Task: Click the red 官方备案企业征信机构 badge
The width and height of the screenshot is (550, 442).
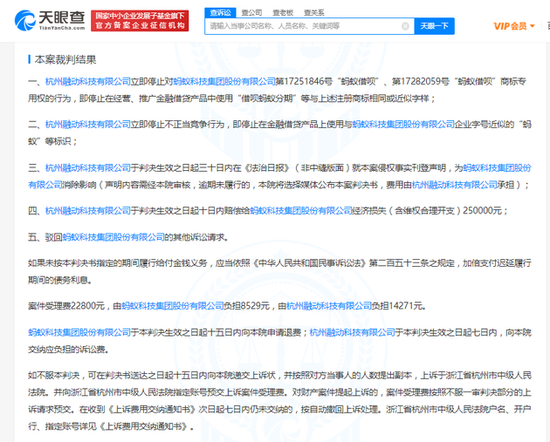Action: tap(140, 21)
